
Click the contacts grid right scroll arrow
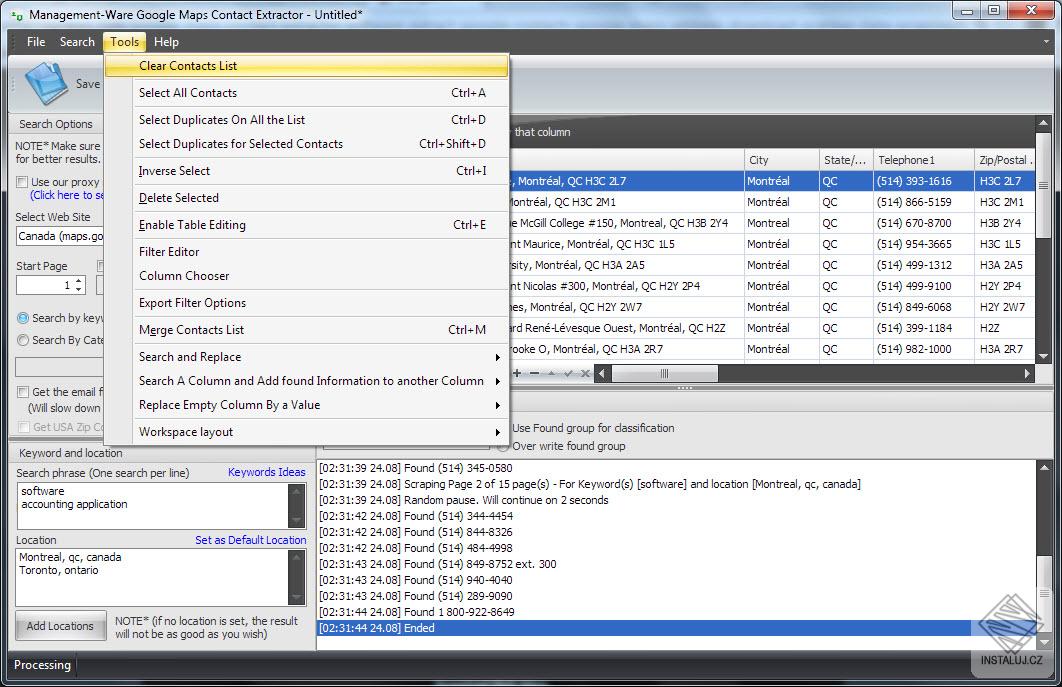pyautogui.click(x=1027, y=373)
